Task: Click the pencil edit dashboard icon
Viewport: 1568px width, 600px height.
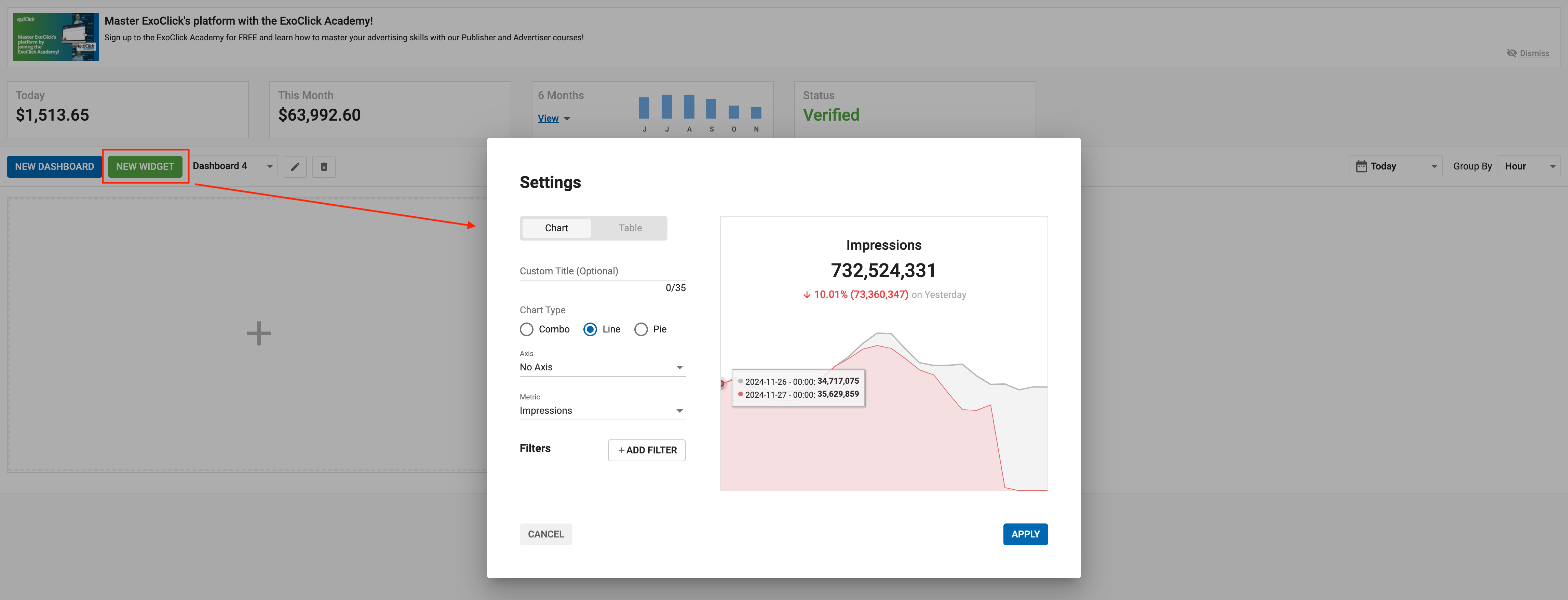Action: (x=295, y=167)
